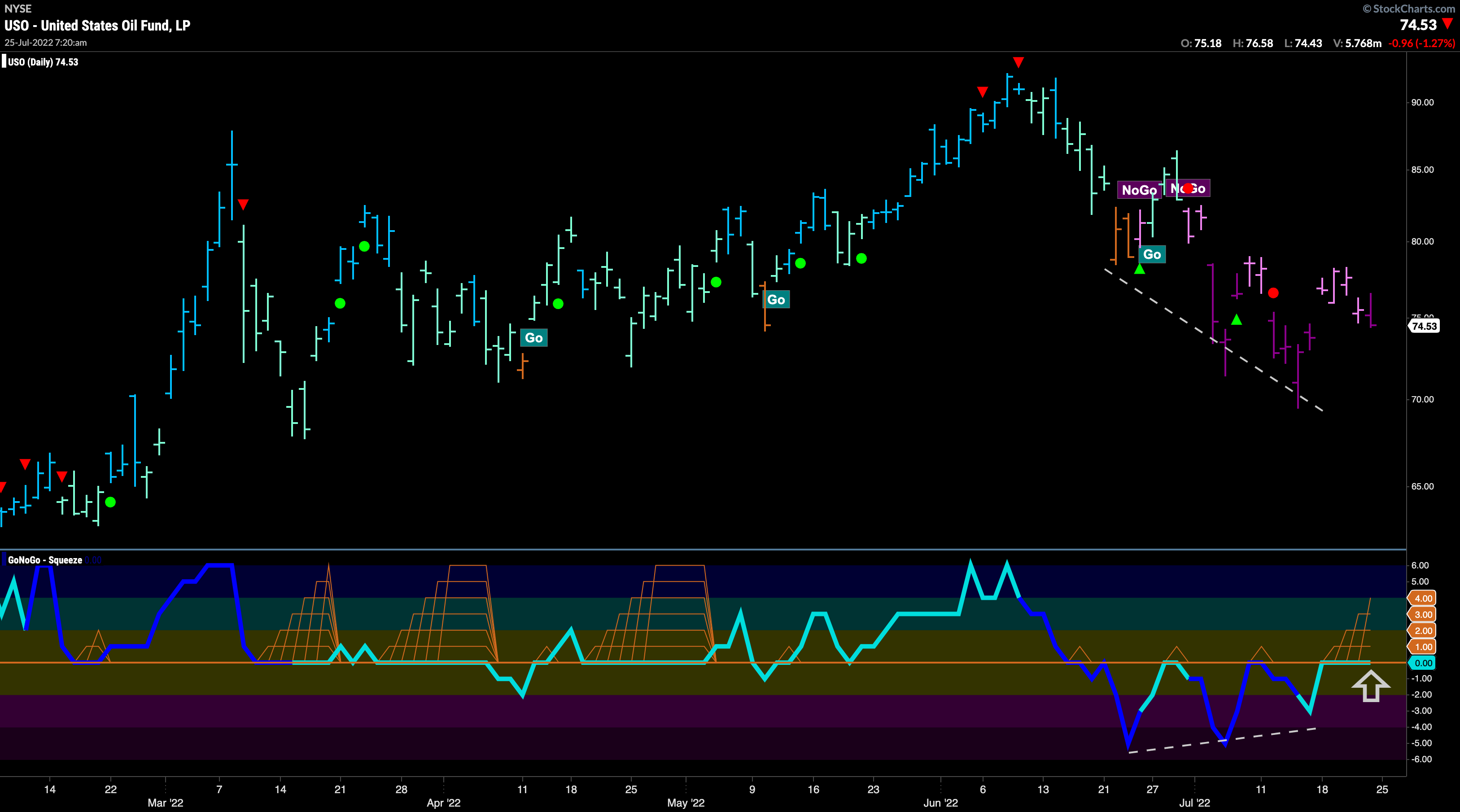
Task: Click the Go label in mid-May
Action: 776,299
